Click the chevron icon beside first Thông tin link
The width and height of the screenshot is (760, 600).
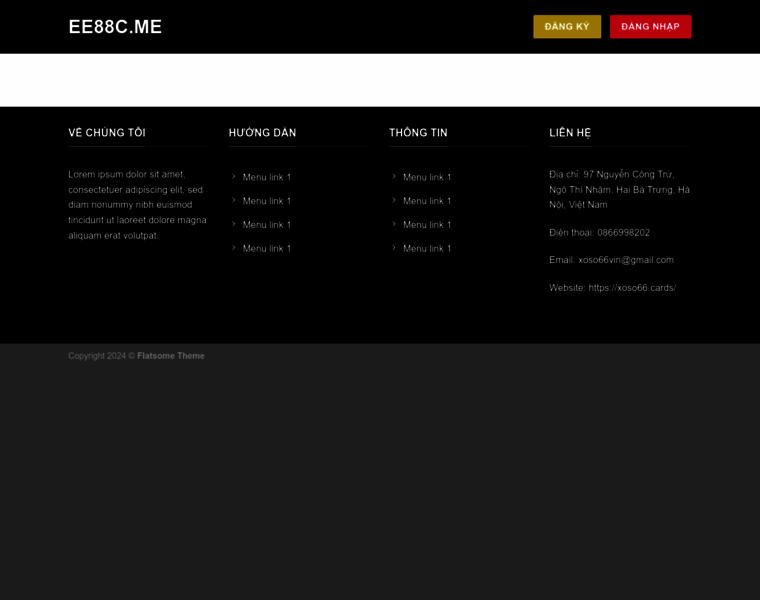point(395,177)
